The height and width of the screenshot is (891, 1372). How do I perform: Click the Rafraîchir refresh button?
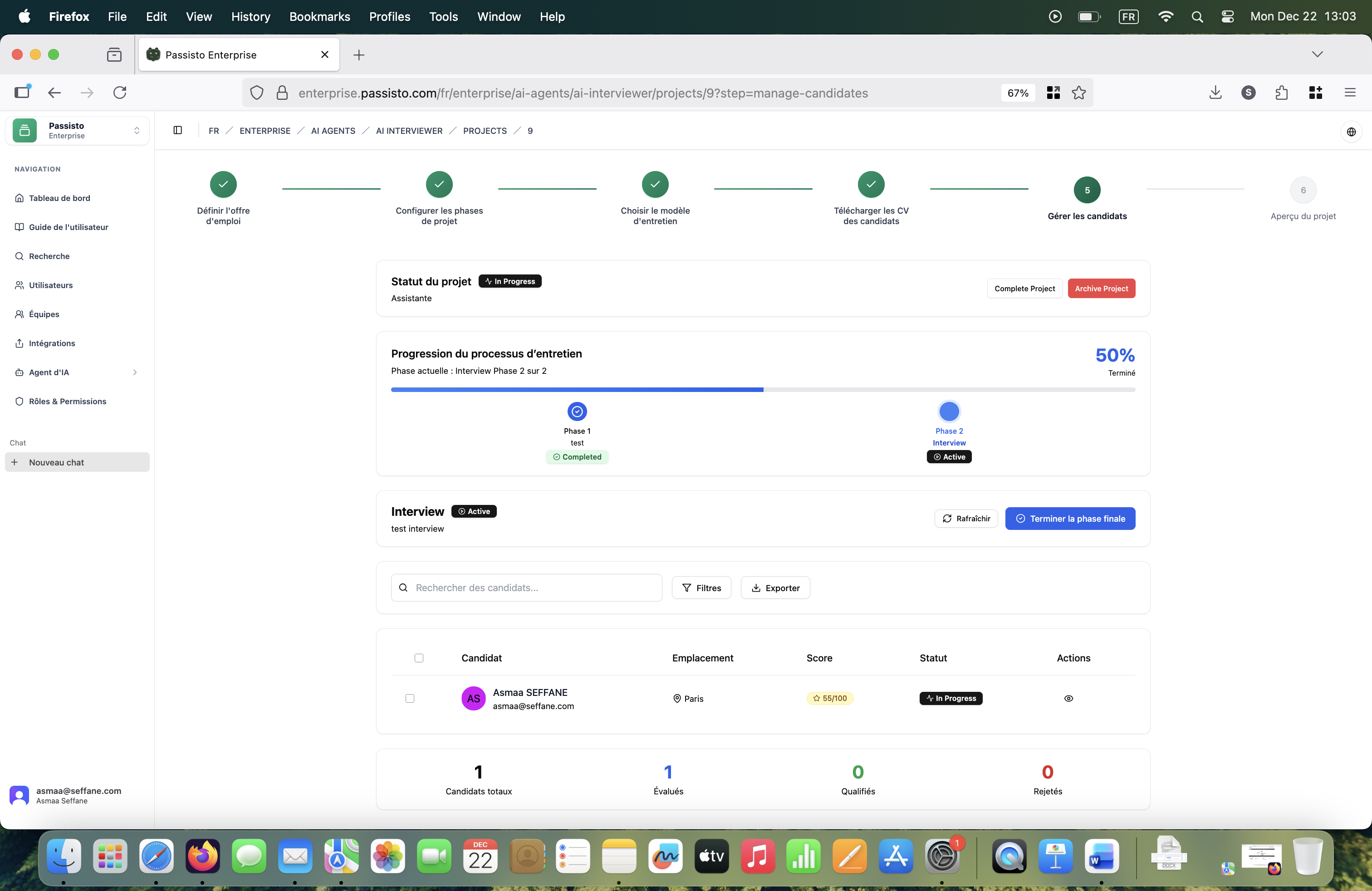point(965,519)
